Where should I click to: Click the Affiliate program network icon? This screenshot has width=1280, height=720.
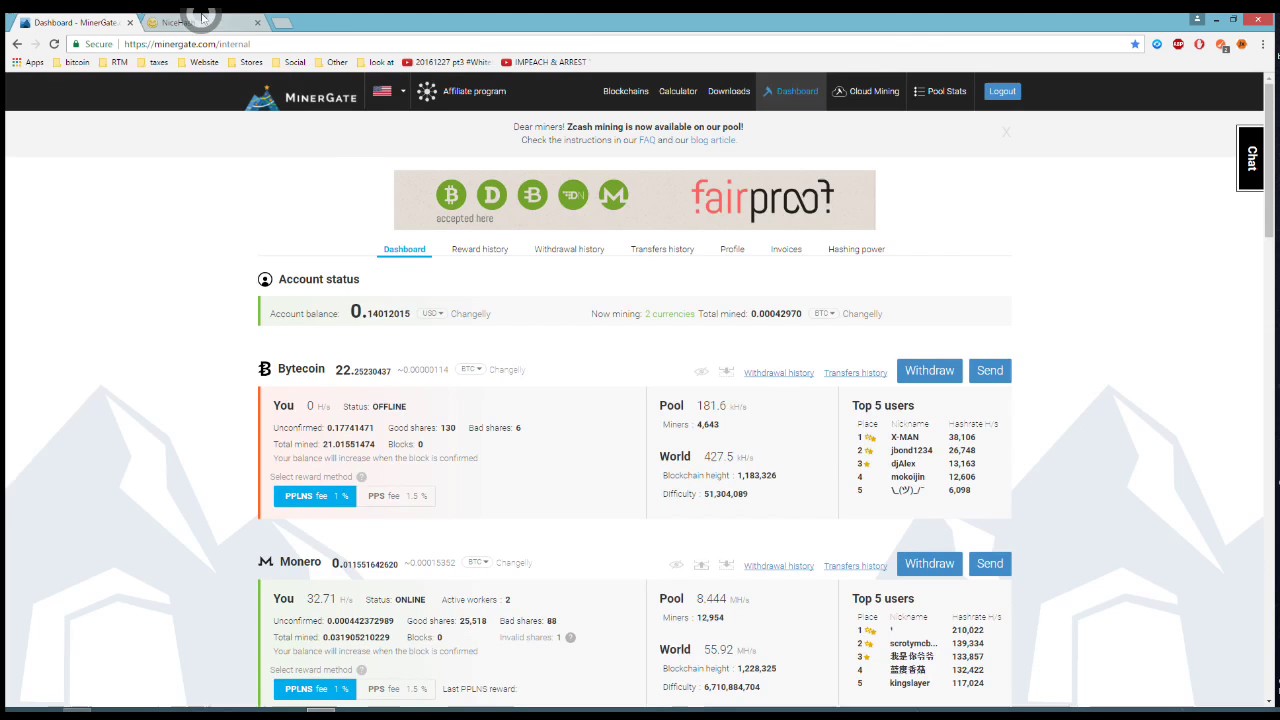pyautogui.click(x=427, y=91)
